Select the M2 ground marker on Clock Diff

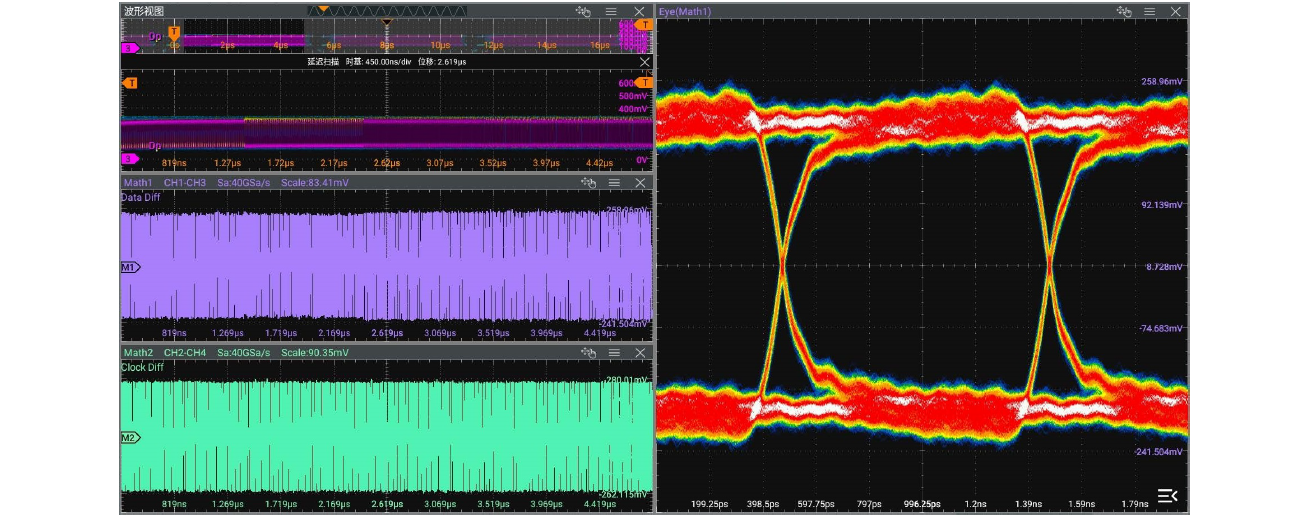[x=130, y=438]
